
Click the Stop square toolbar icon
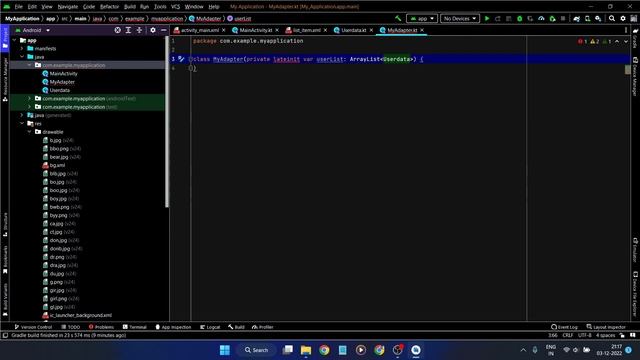tap(563, 18)
